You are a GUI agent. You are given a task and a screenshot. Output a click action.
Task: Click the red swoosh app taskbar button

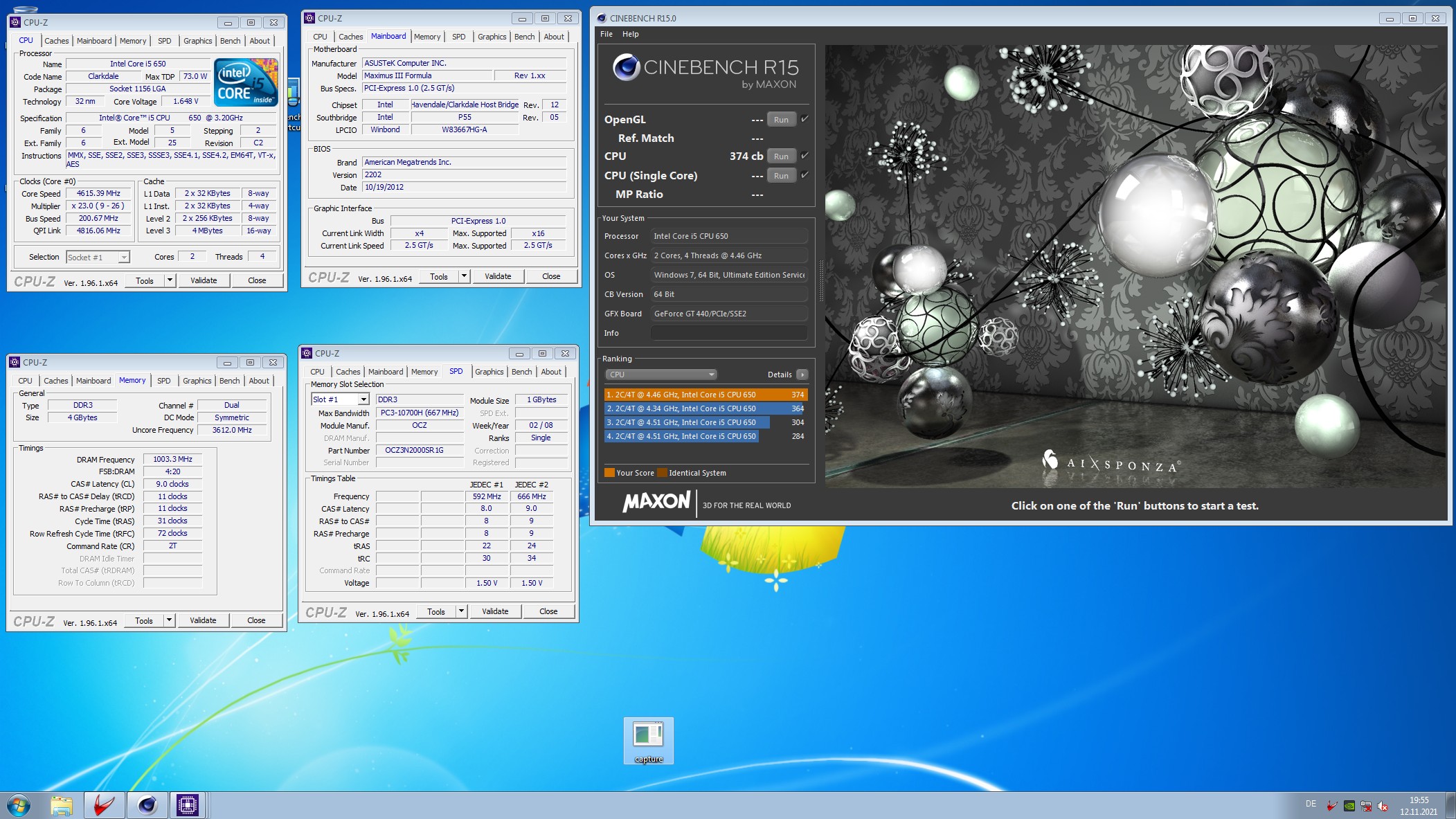(x=105, y=805)
